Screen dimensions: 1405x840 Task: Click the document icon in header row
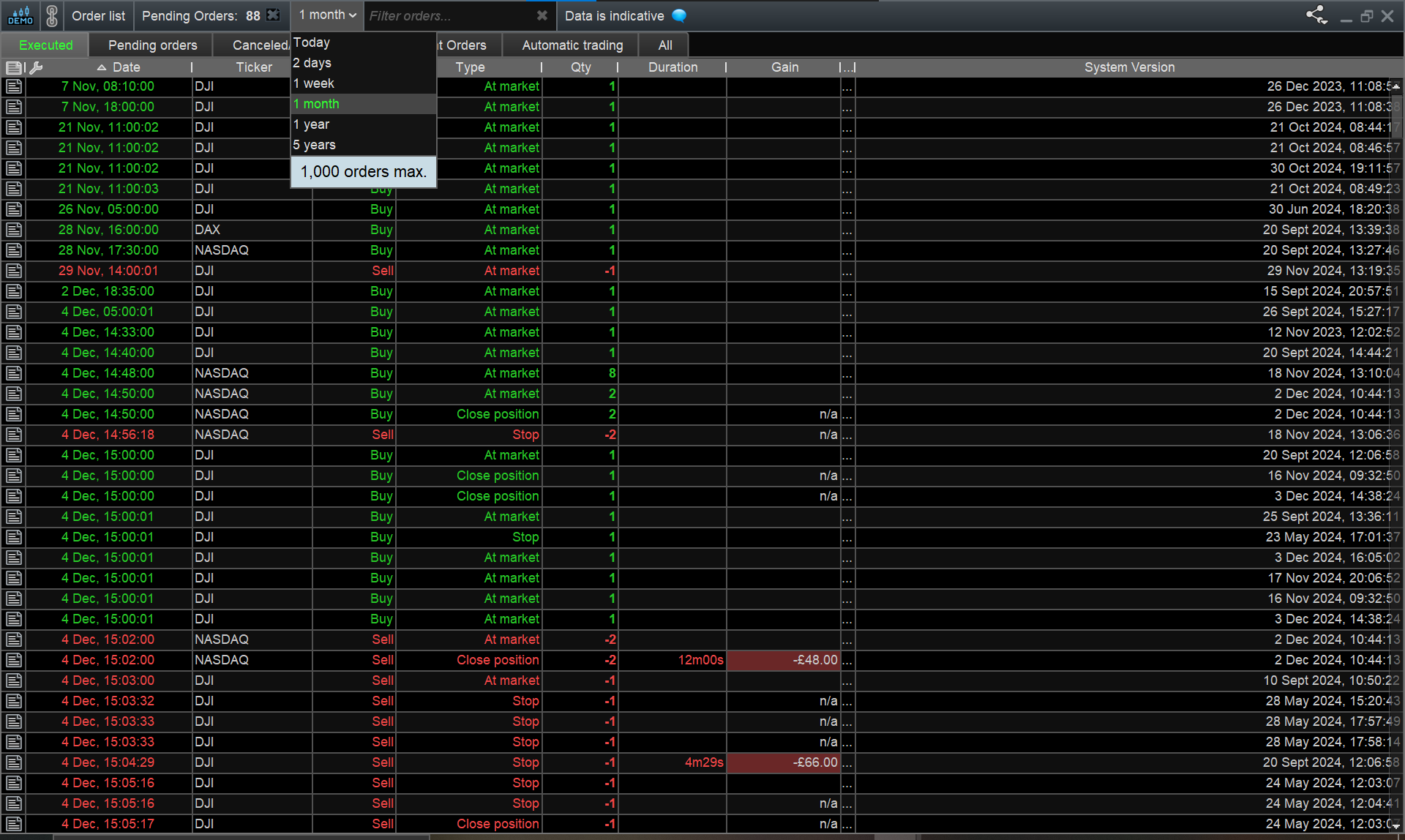click(x=13, y=67)
